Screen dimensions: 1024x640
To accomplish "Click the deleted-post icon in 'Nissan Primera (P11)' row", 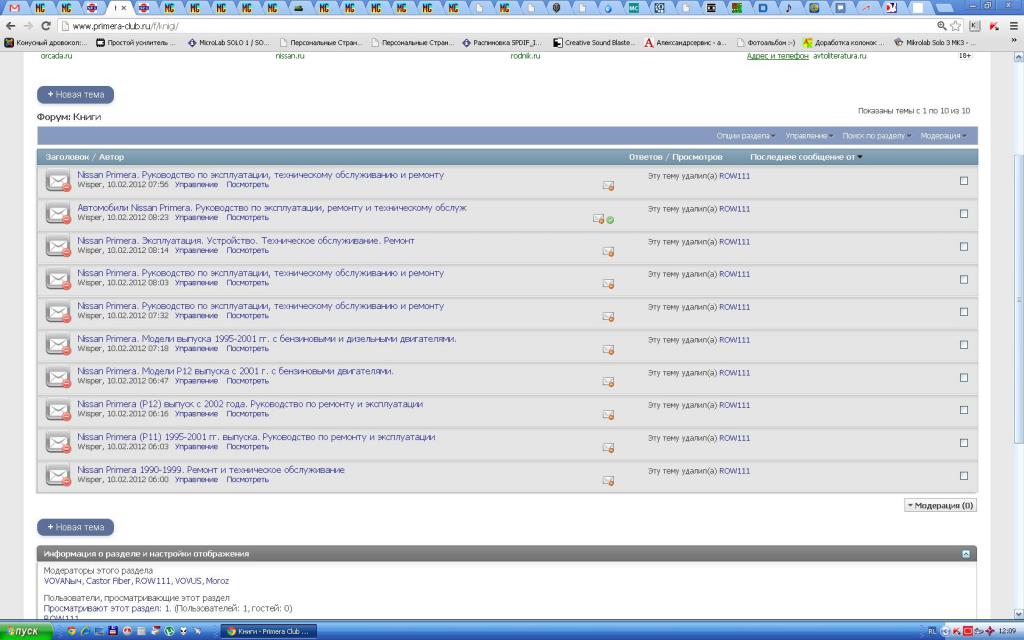I will 608,447.
